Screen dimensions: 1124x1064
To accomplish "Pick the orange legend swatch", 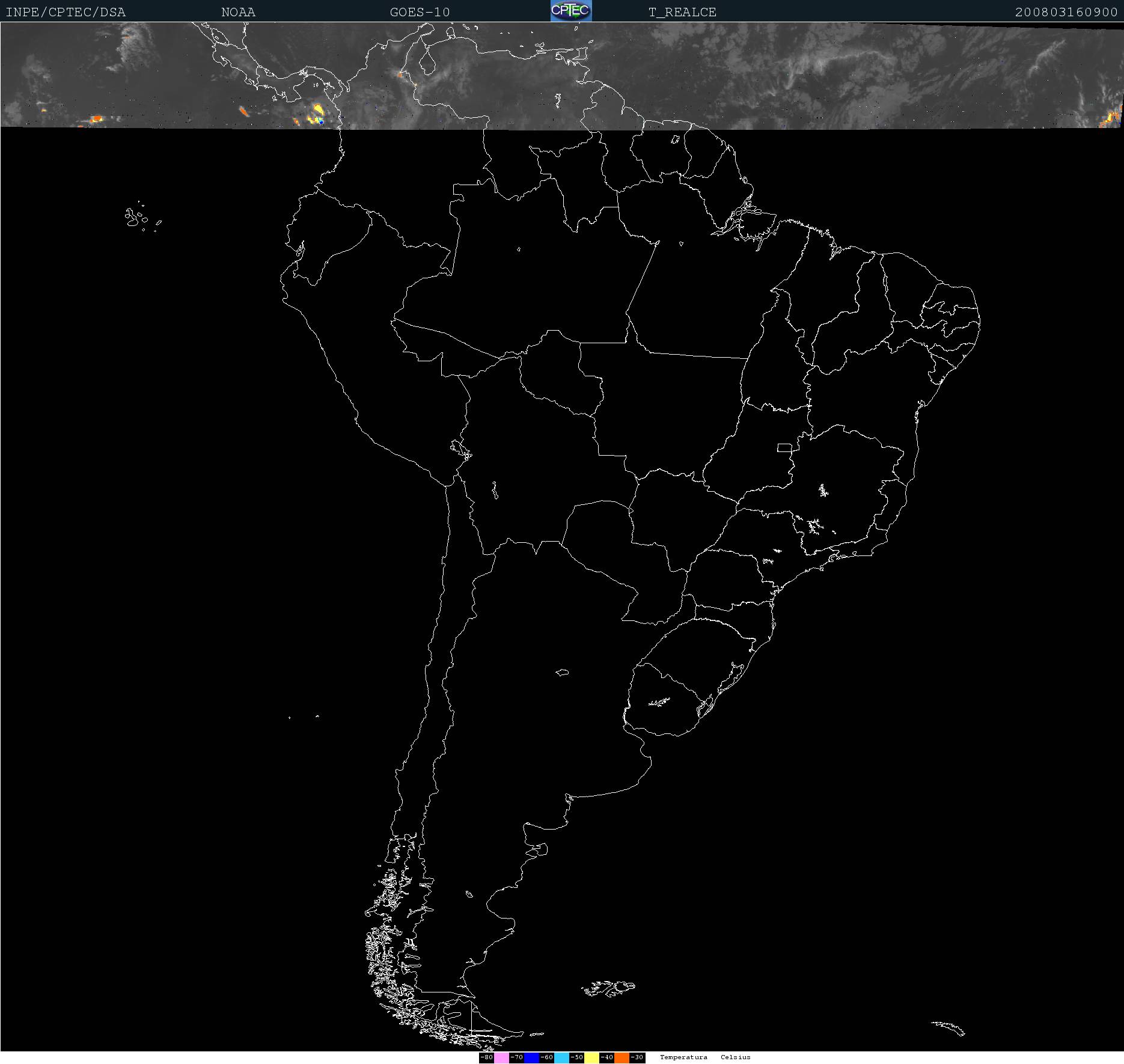I will tap(622, 1057).
